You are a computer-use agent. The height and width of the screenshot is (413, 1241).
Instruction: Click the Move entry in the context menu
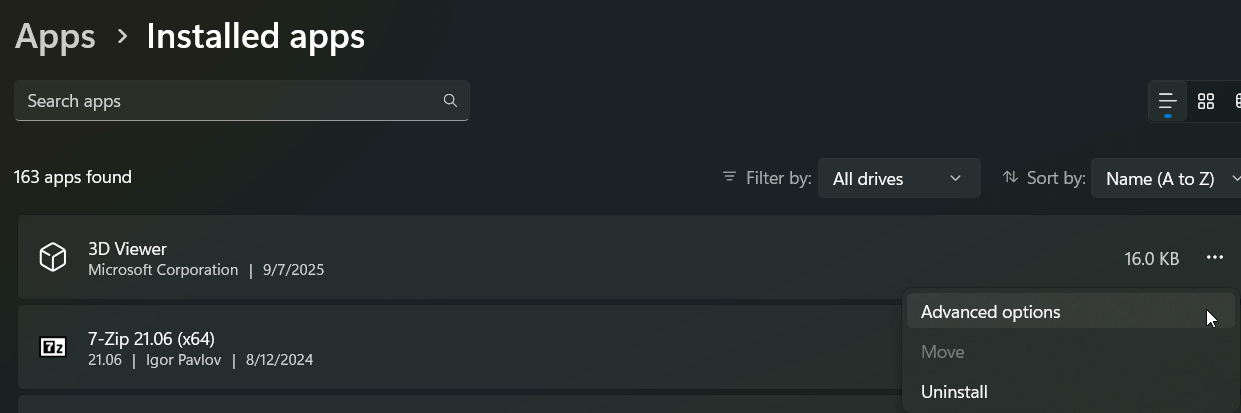coord(942,352)
